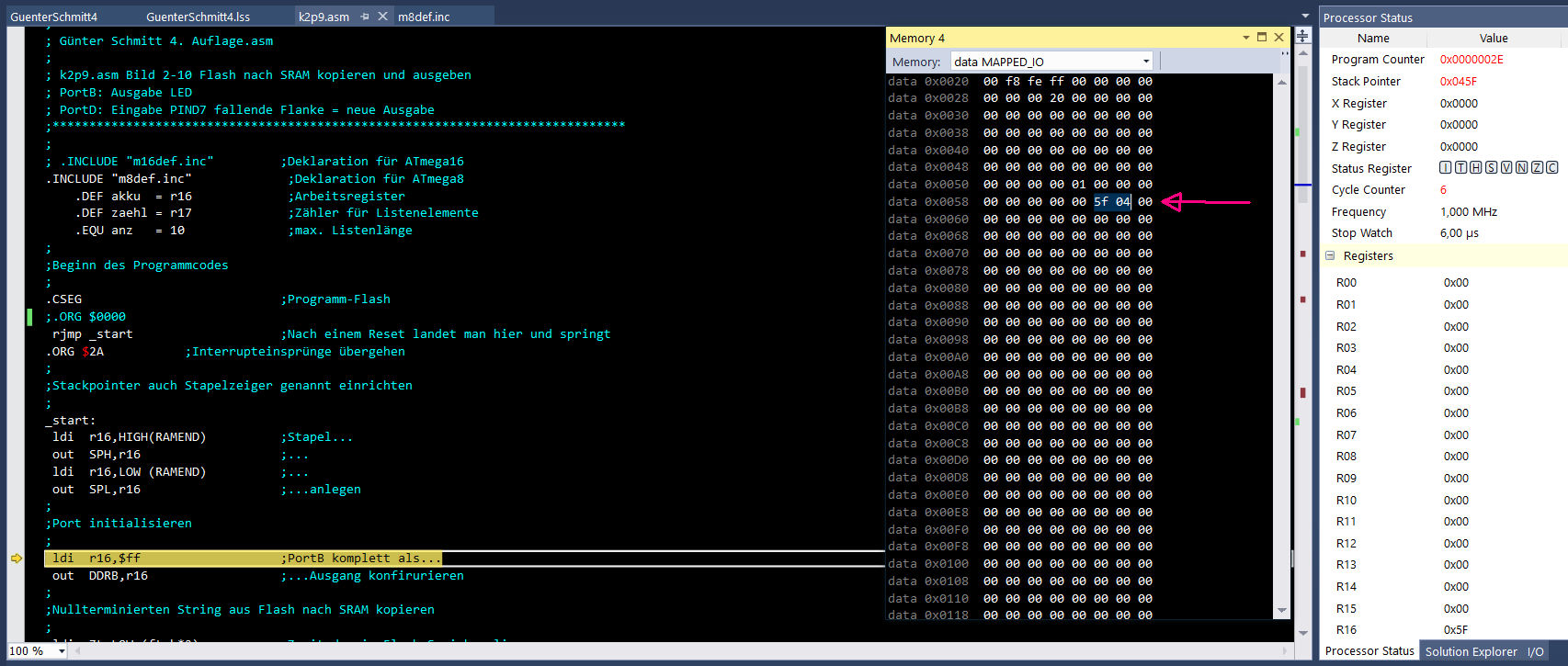Click highlighted bytes 5f 04 in memory
This screenshot has width=1568, height=666.
(x=1112, y=201)
